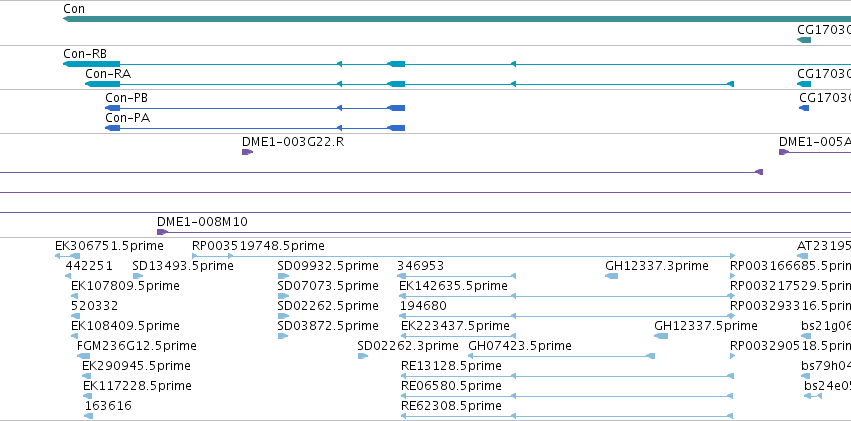Select the EK306751.5prime EST label
The width and height of the screenshot is (851, 421).
click(x=109, y=246)
